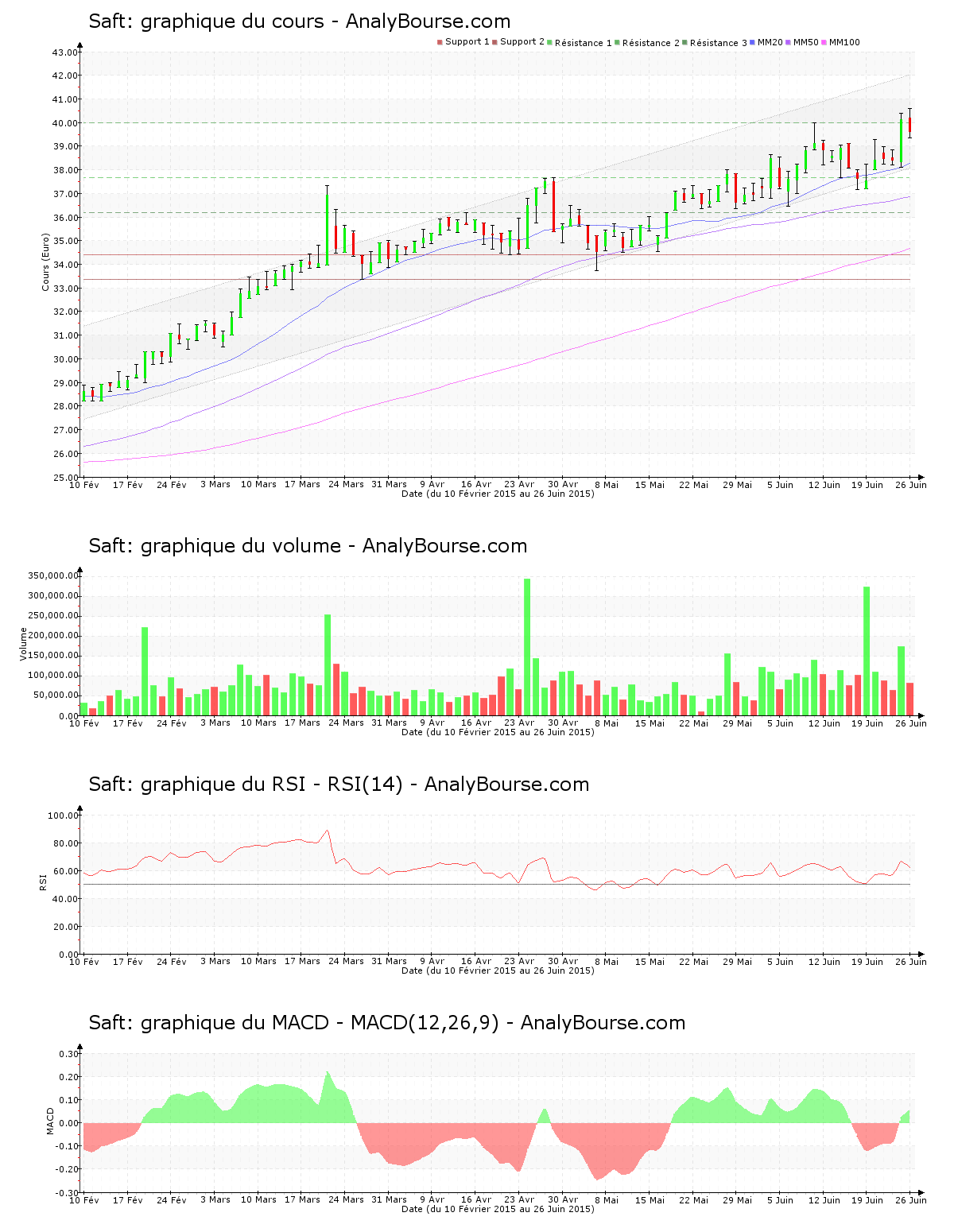Click the -0.10 MACD axis value

(x=68, y=1146)
